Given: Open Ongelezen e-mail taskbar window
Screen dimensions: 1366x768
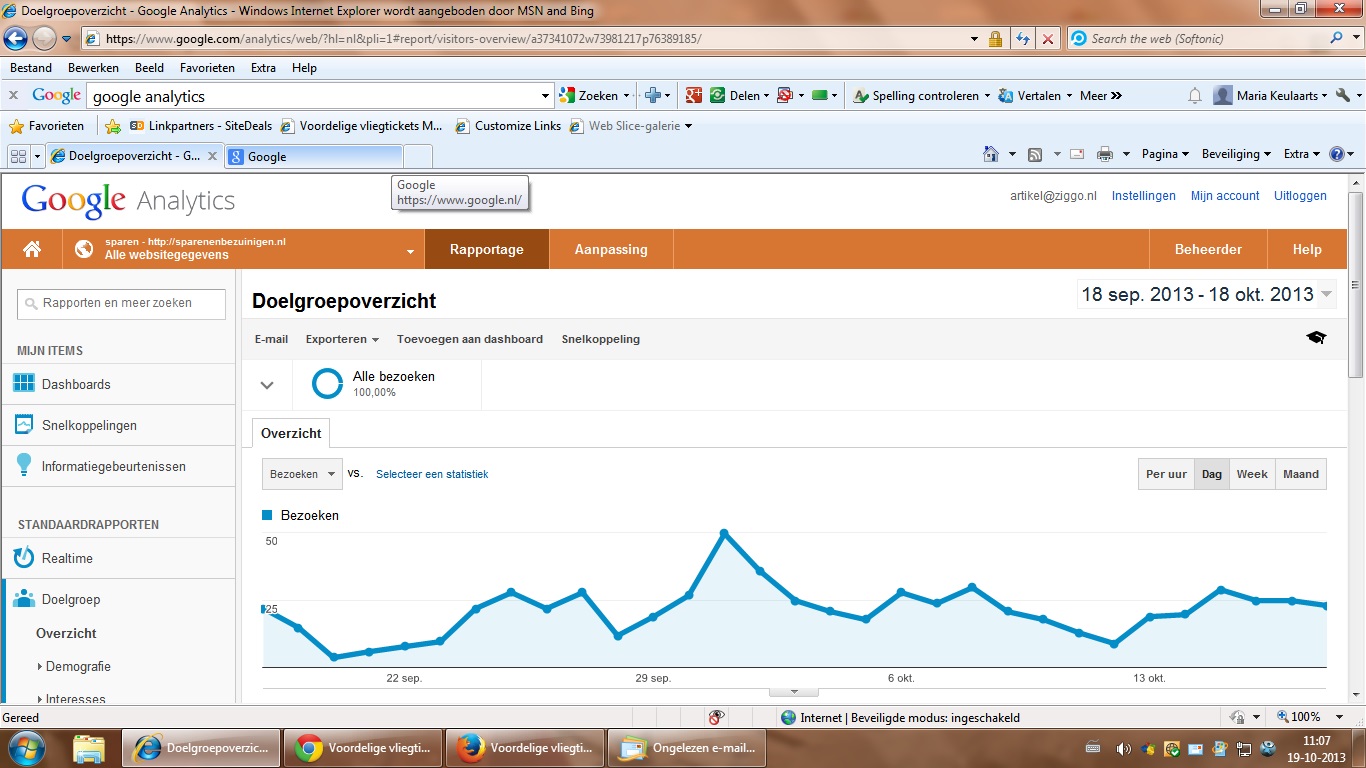Looking at the screenshot, I should pyautogui.click(x=687, y=748).
